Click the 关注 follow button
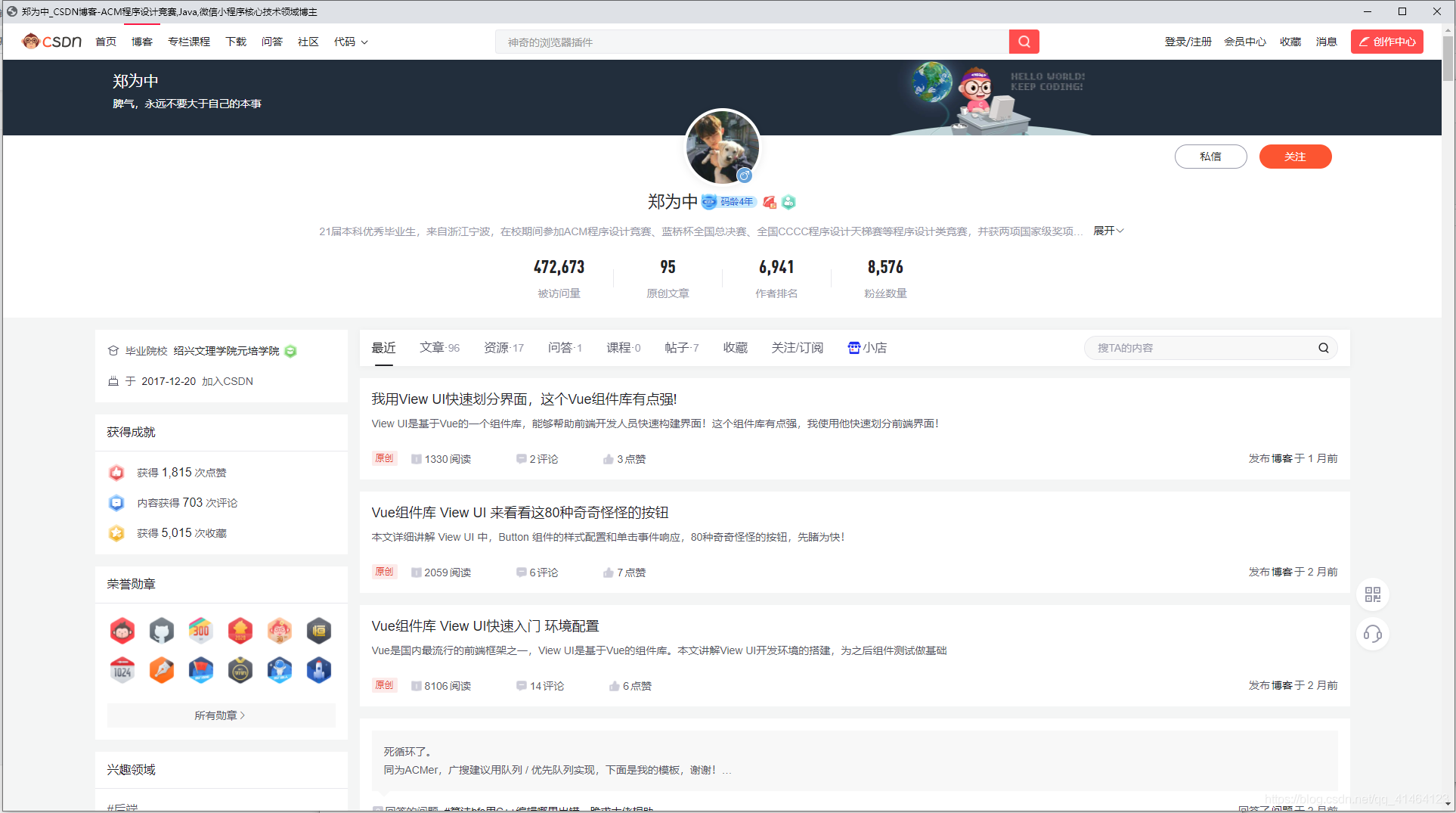The height and width of the screenshot is (813, 1456). [1295, 157]
